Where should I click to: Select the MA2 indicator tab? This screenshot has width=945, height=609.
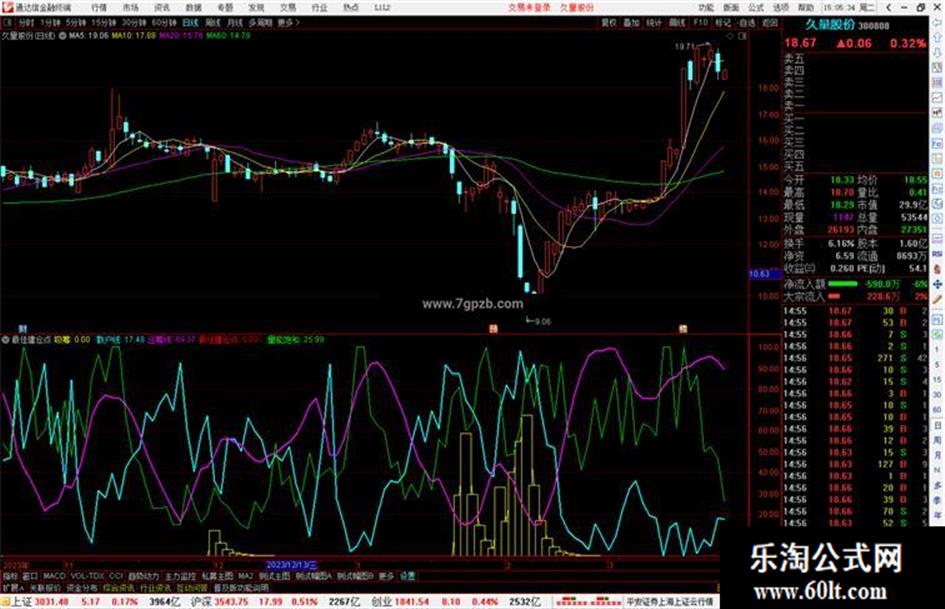point(245,576)
